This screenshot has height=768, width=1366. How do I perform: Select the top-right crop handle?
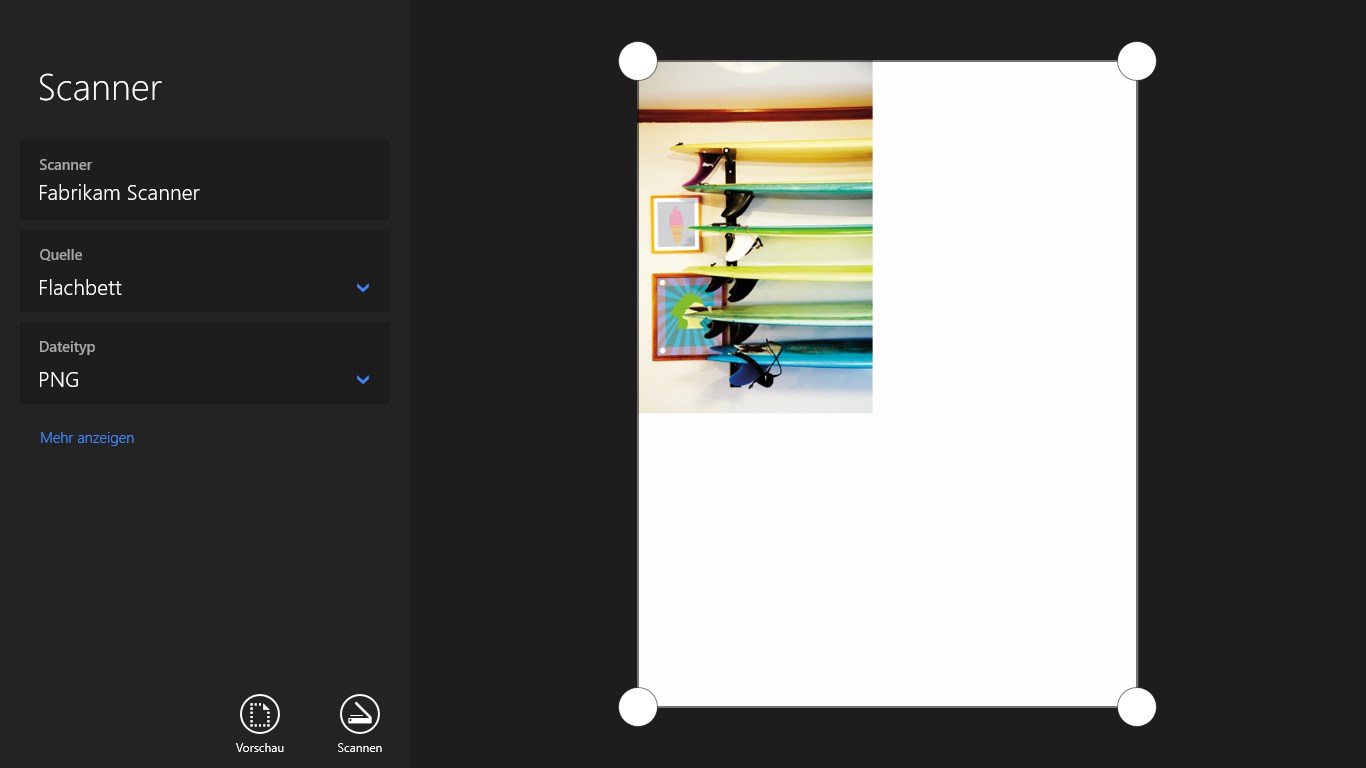click(x=1136, y=61)
